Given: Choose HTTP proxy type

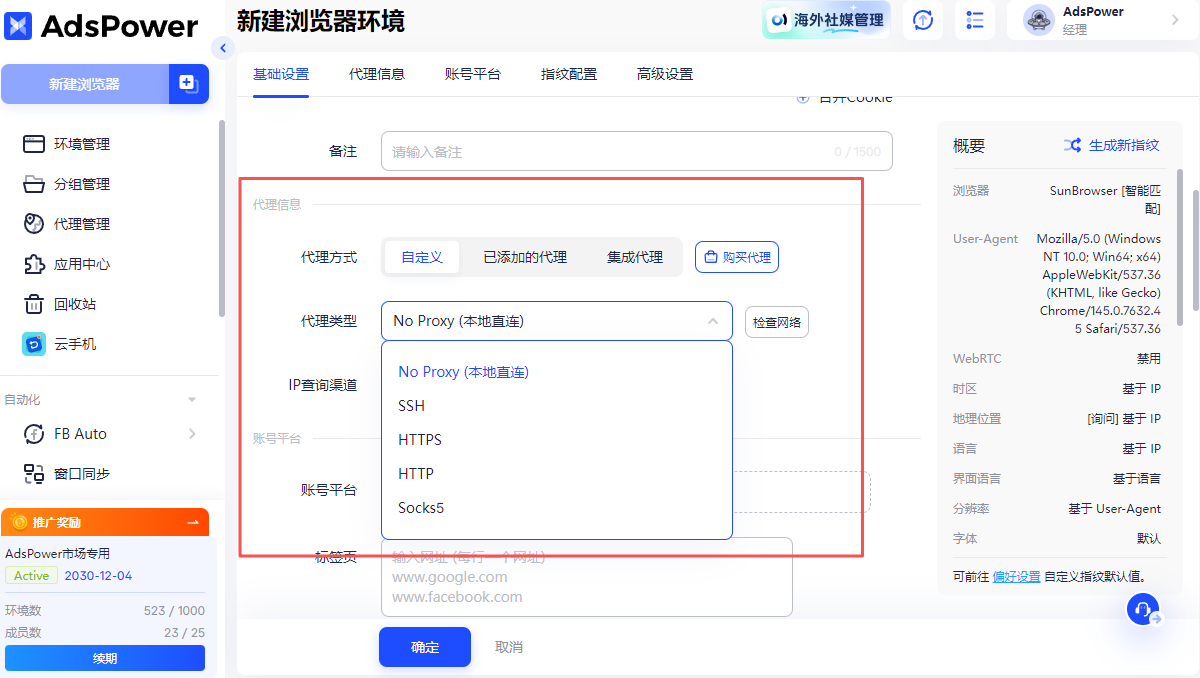Looking at the screenshot, I should pyautogui.click(x=557, y=474).
